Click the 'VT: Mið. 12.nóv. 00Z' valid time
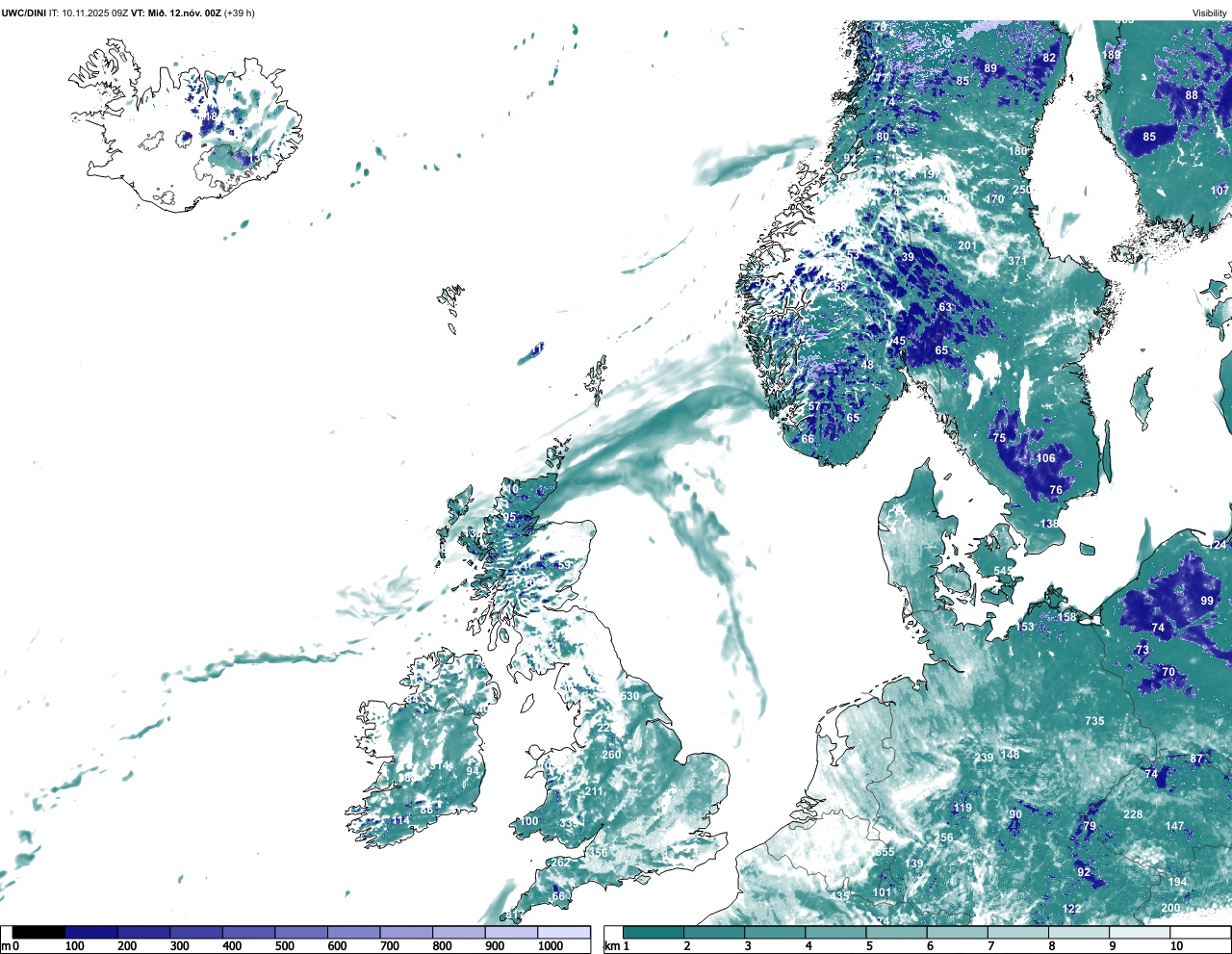Viewport: 1232px width, 954px height. tap(176, 13)
